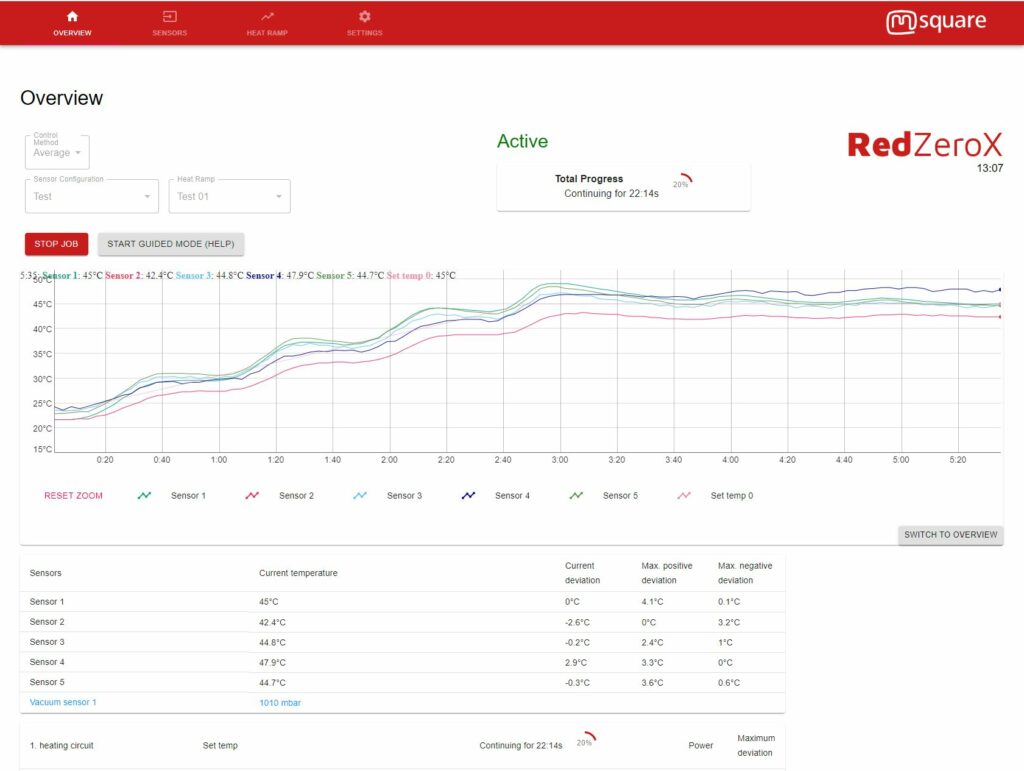Click the Sensor 4 legend label
The height and width of the screenshot is (771, 1024).
[512, 496]
